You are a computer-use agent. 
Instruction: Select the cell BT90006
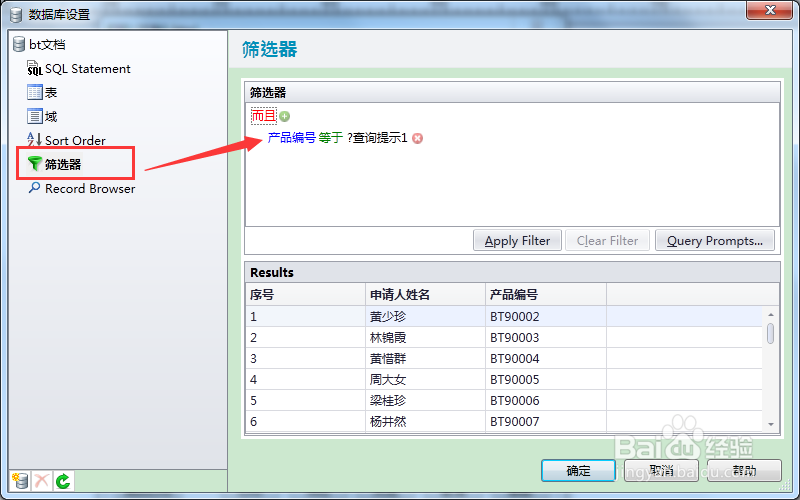point(546,400)
